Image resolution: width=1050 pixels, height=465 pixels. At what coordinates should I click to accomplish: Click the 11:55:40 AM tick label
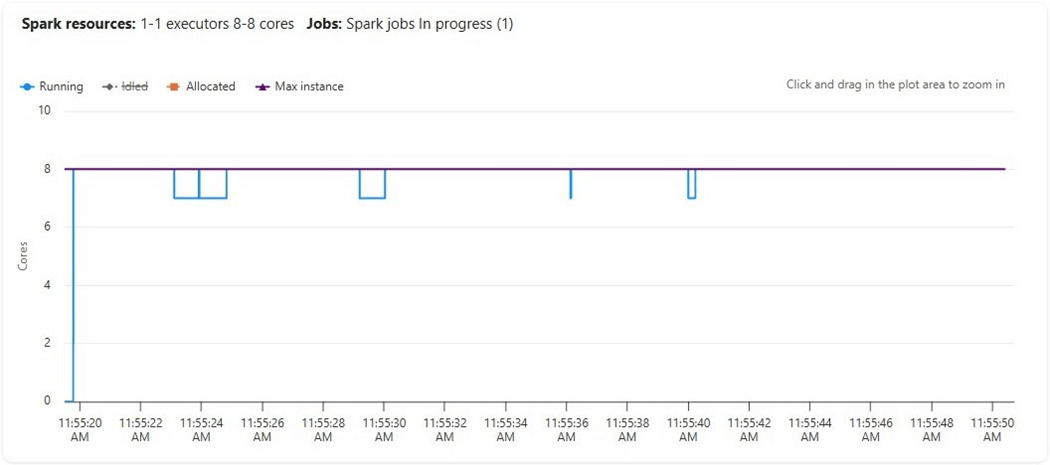click(x=688, y=430)
